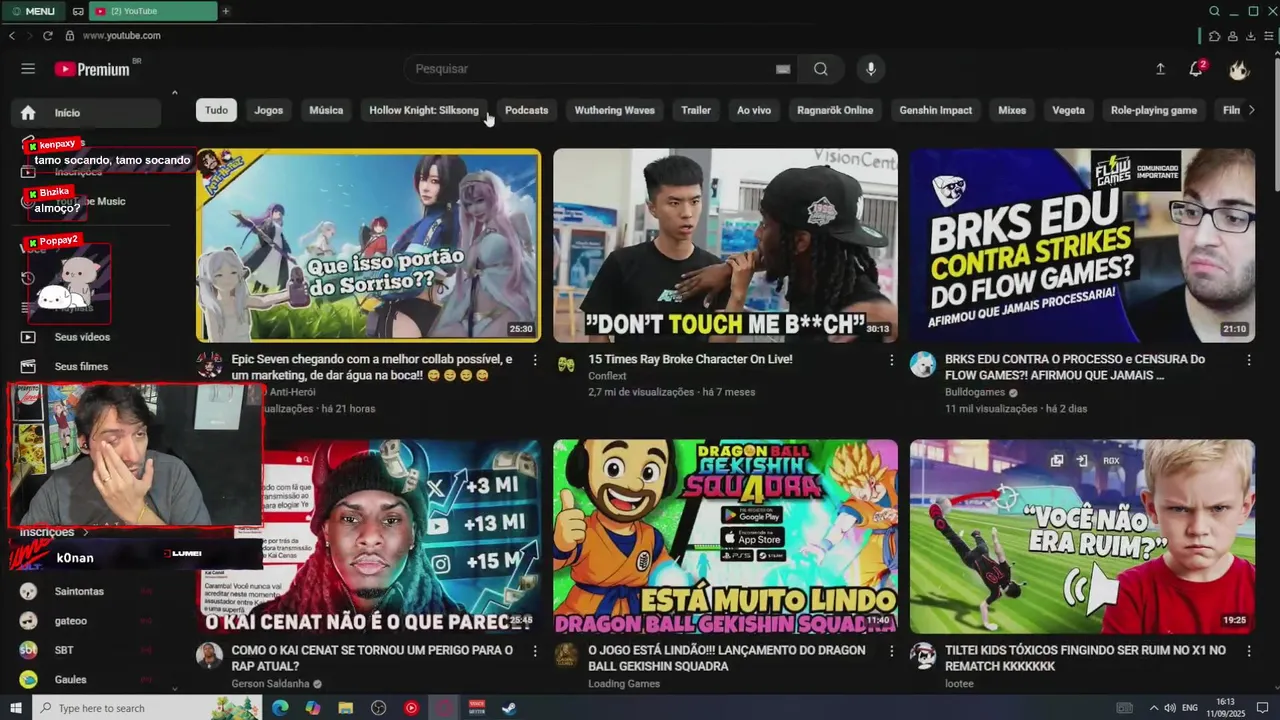Select the Podcasts filter chip

point(527,110)
